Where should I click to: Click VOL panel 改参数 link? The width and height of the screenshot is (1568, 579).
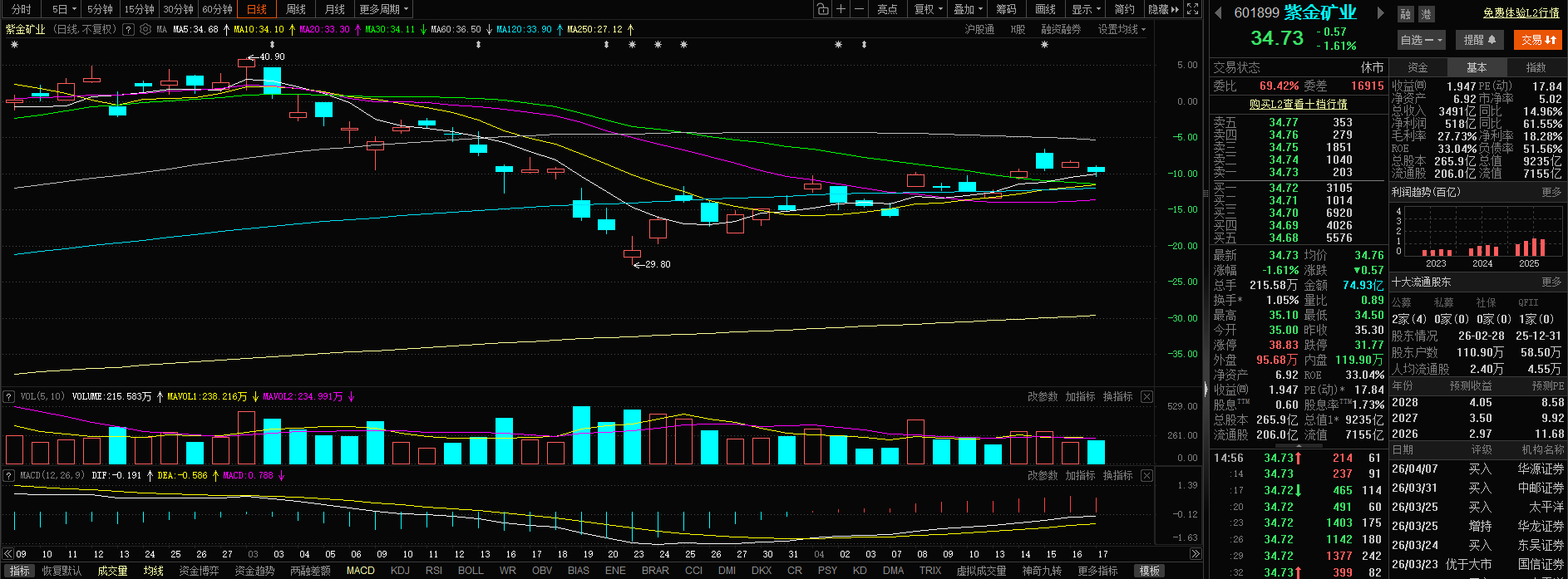(1043, 396)
